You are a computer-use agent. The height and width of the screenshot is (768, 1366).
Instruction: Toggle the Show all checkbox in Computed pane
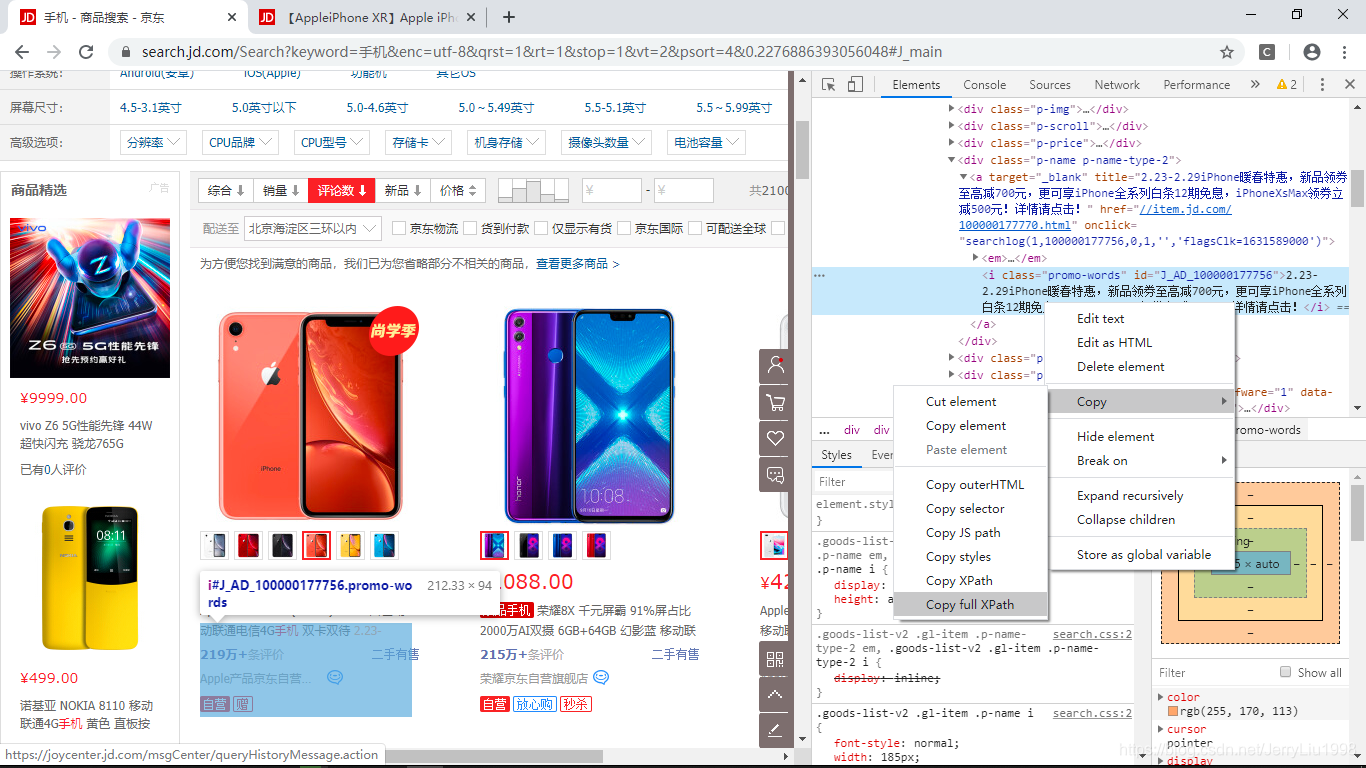click(1286, 672)
